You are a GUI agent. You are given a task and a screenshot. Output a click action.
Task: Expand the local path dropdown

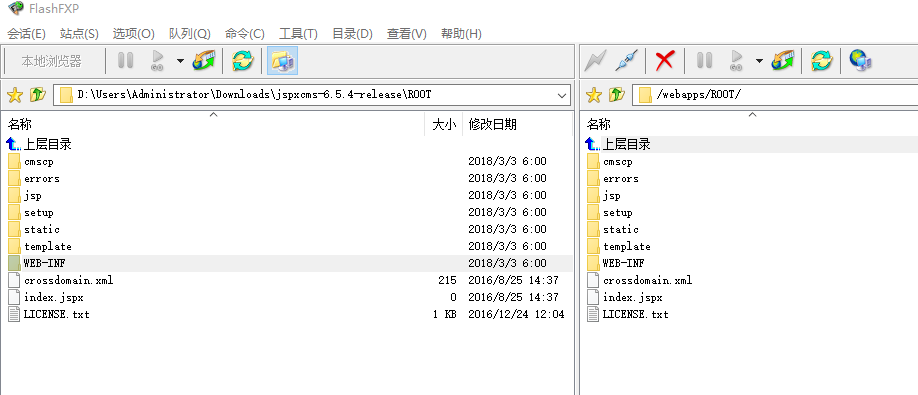tap(562, 95)
